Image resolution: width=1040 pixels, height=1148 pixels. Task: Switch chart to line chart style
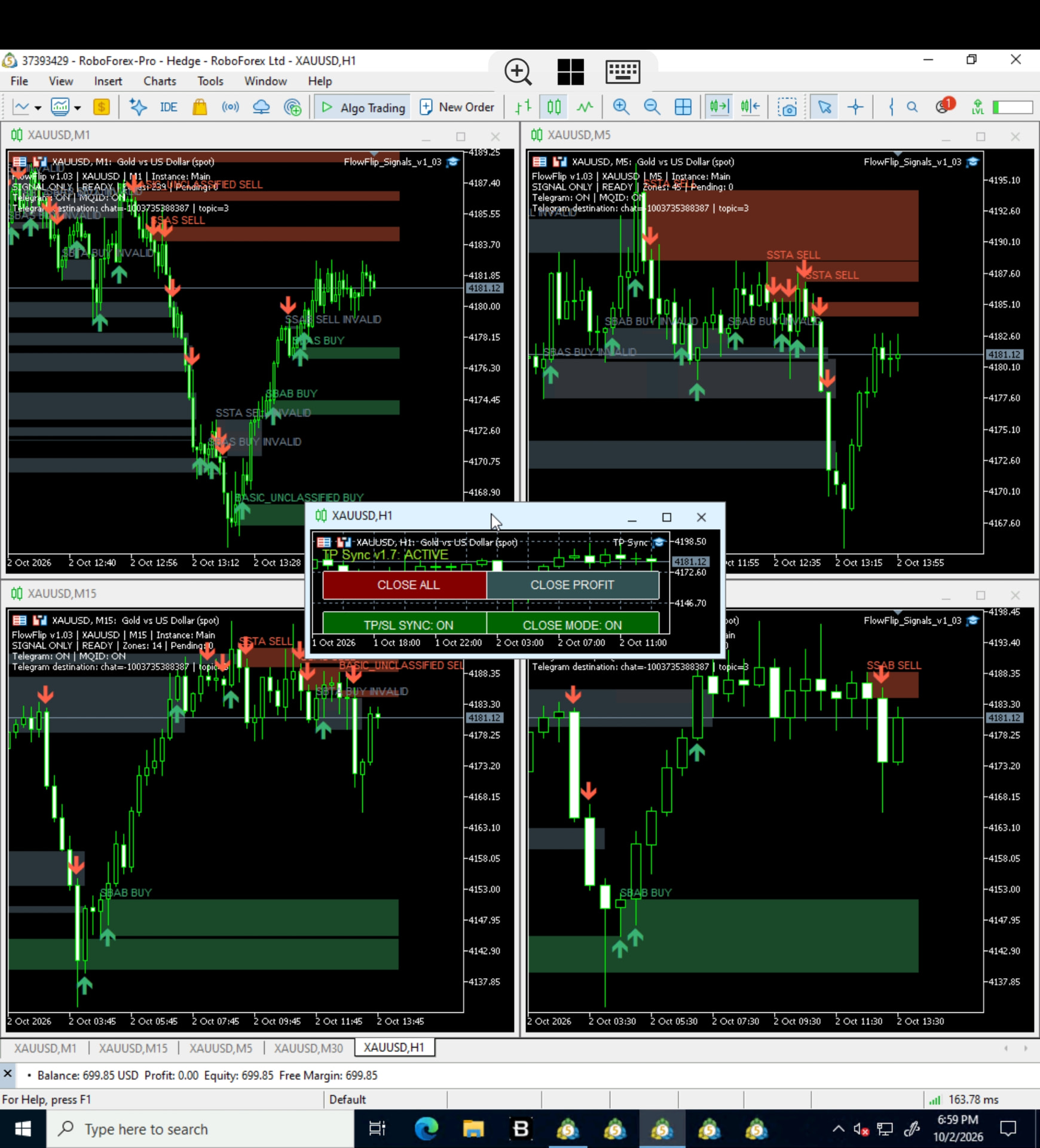click(x=585, y=107)
